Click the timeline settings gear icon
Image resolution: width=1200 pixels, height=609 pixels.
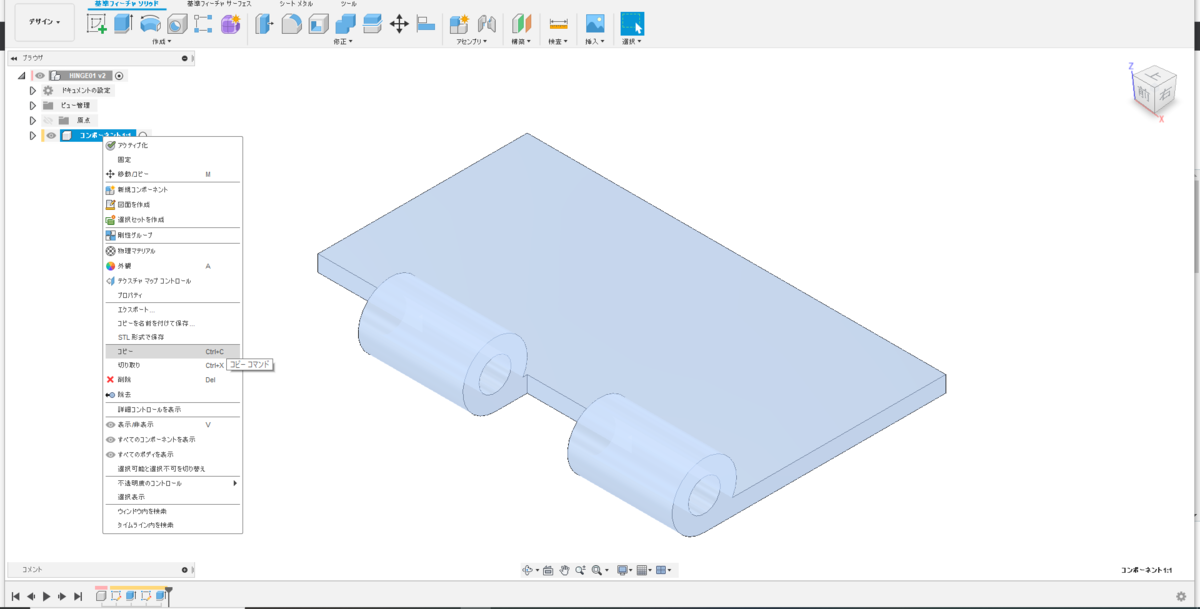(x=1181, y=596)
